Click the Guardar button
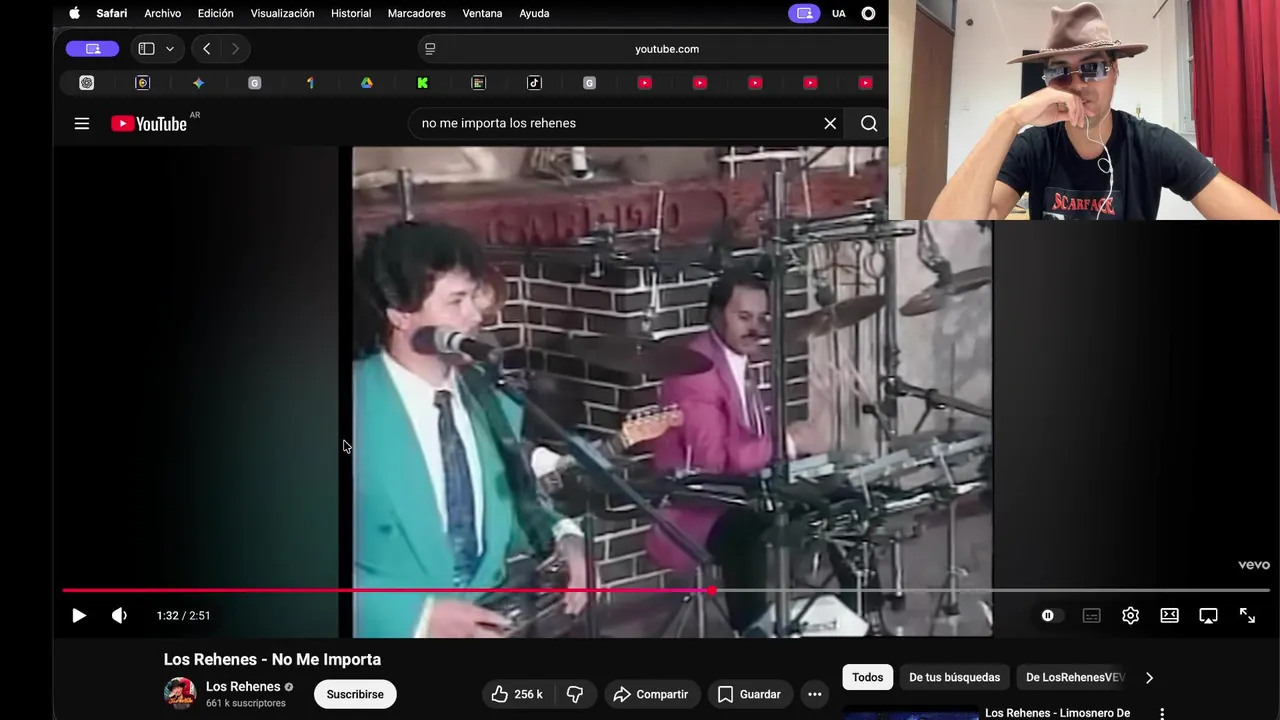Viewport: 1280px width, 720px height. [x=749, y=694]
